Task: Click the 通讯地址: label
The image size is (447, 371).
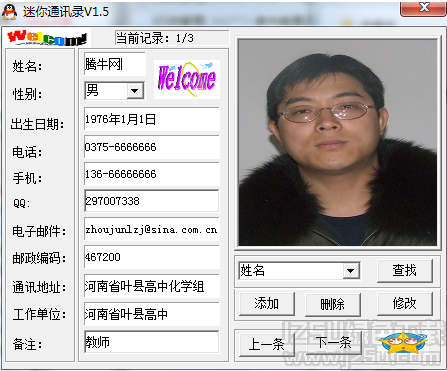Action: [x=39, y=287]
